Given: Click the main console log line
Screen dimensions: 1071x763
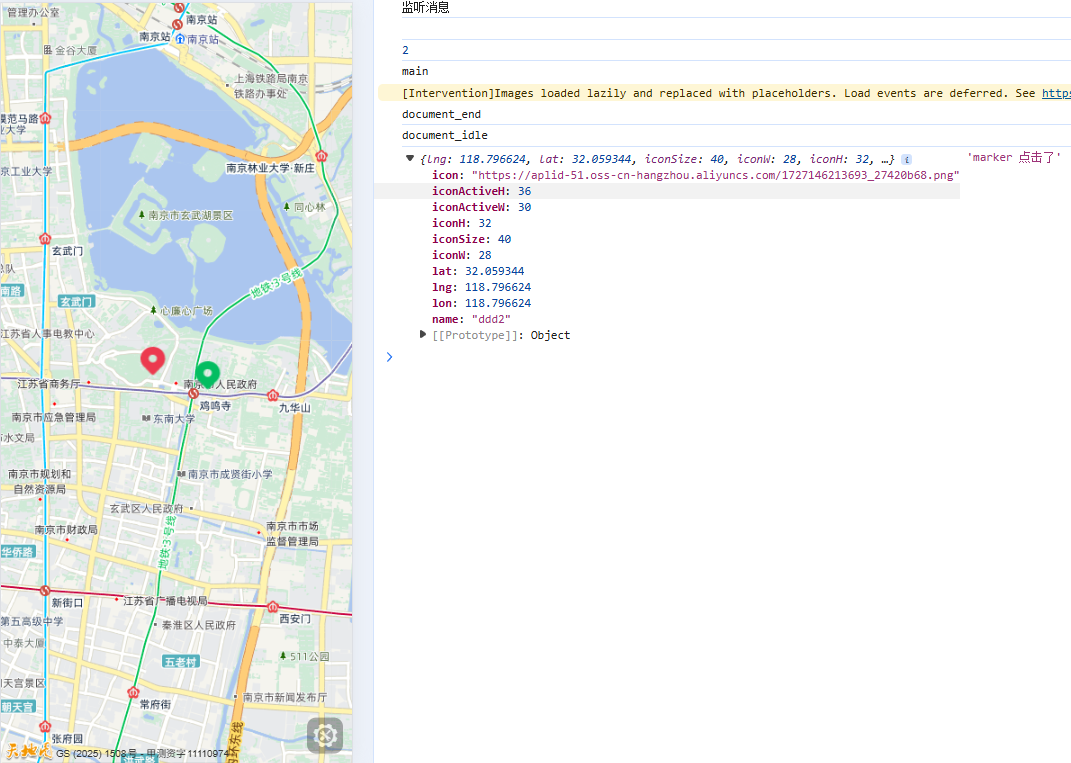Looking at the screenshot, I should (x=415, y=71).
